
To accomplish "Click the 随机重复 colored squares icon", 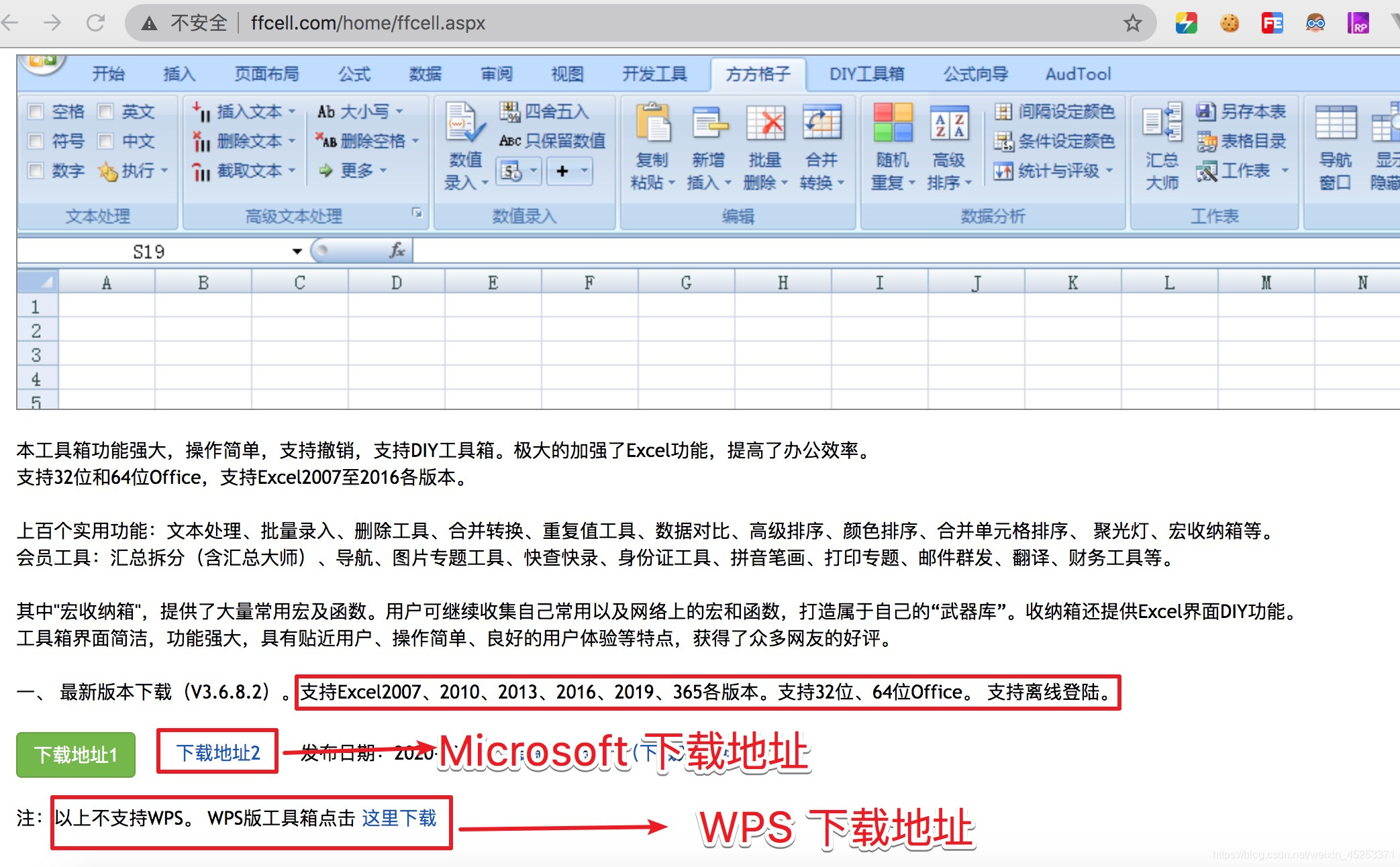I will (893, 122).
